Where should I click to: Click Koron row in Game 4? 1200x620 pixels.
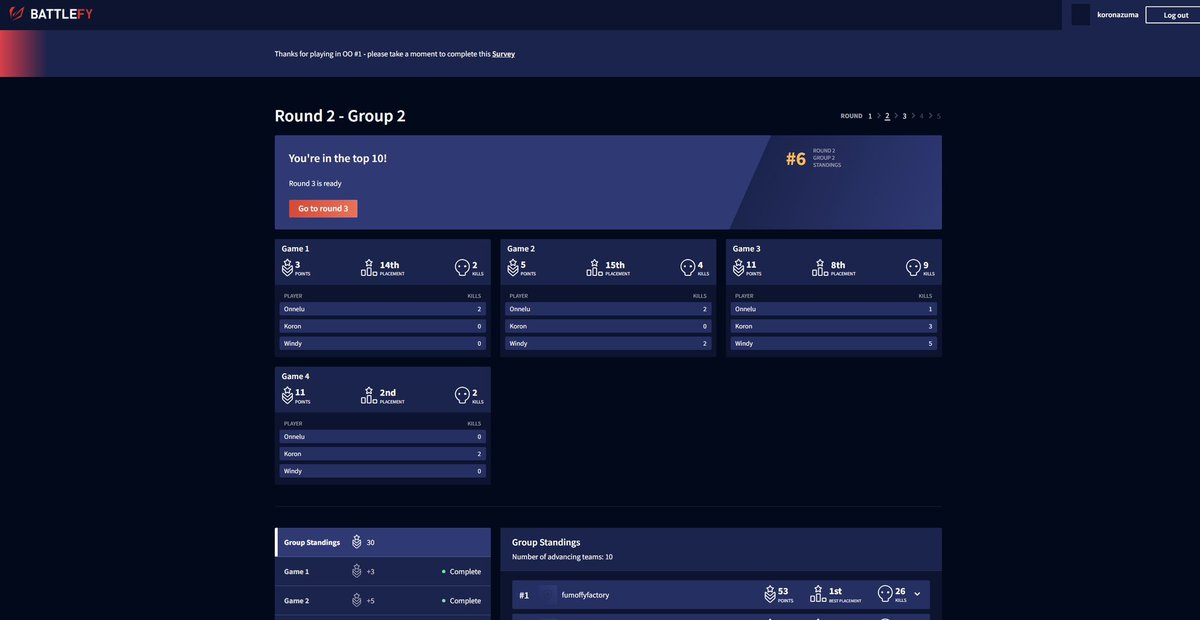coord(382,454)
